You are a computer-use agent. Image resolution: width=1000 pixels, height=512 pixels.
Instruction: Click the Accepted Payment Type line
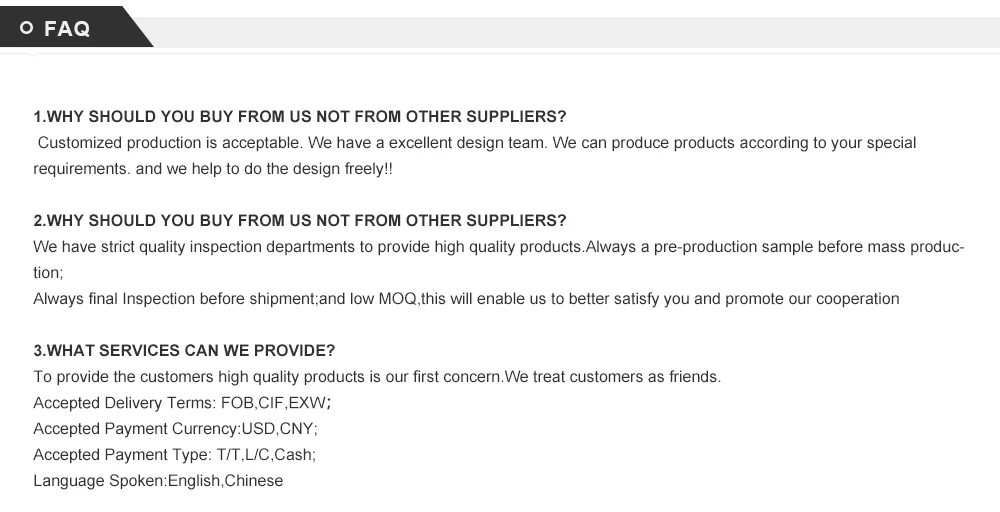[174, 455]
